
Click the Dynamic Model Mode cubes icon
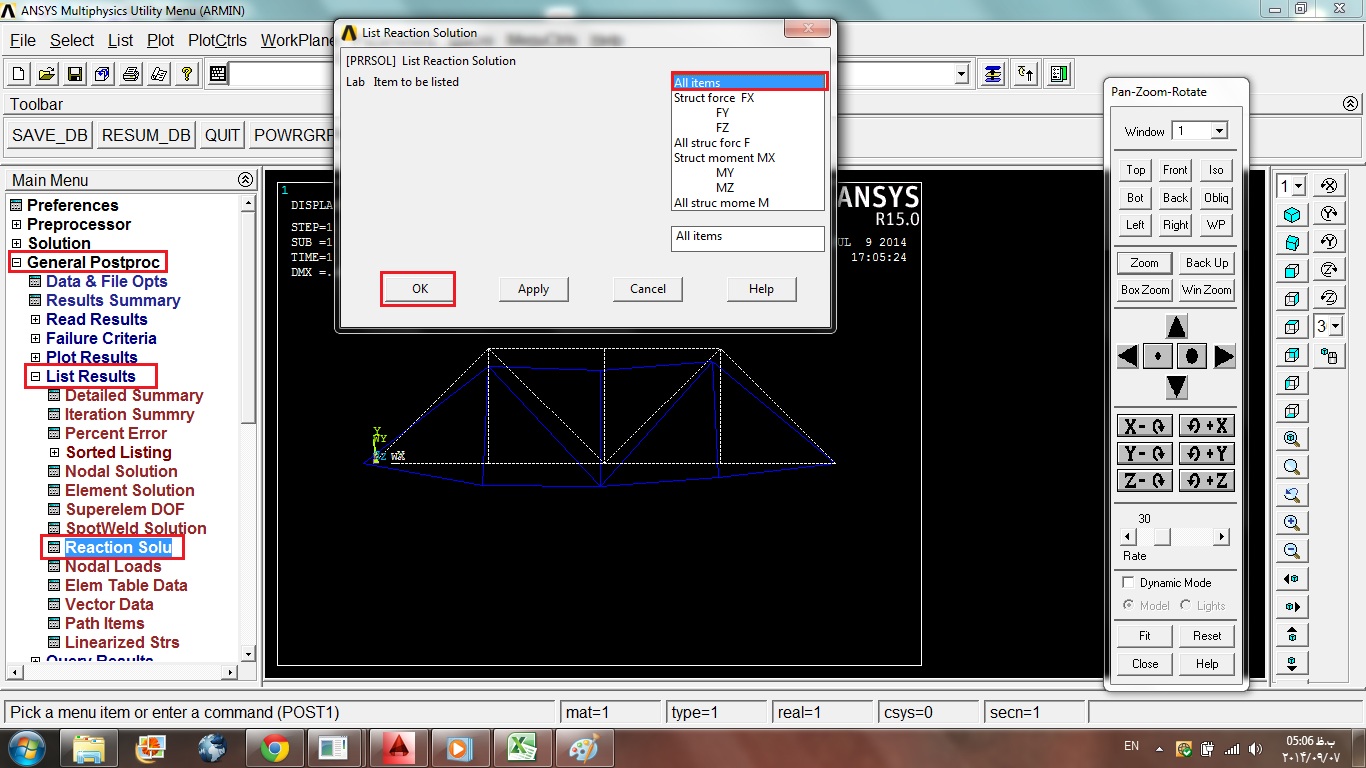point(1329,355)
